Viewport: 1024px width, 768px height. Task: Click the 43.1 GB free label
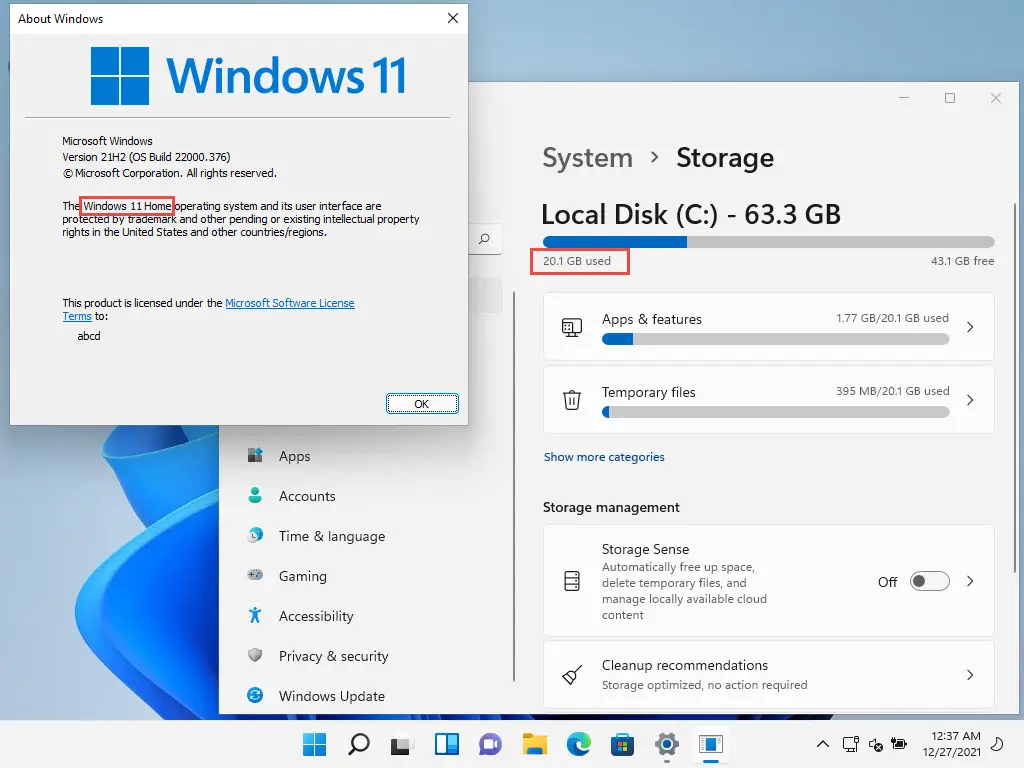coord(963,261)
